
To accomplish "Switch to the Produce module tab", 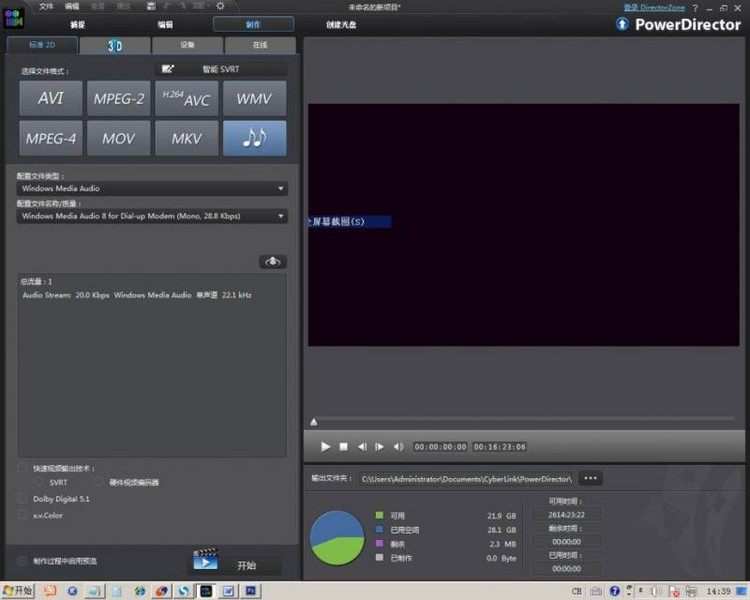I will tap(253, 24).
